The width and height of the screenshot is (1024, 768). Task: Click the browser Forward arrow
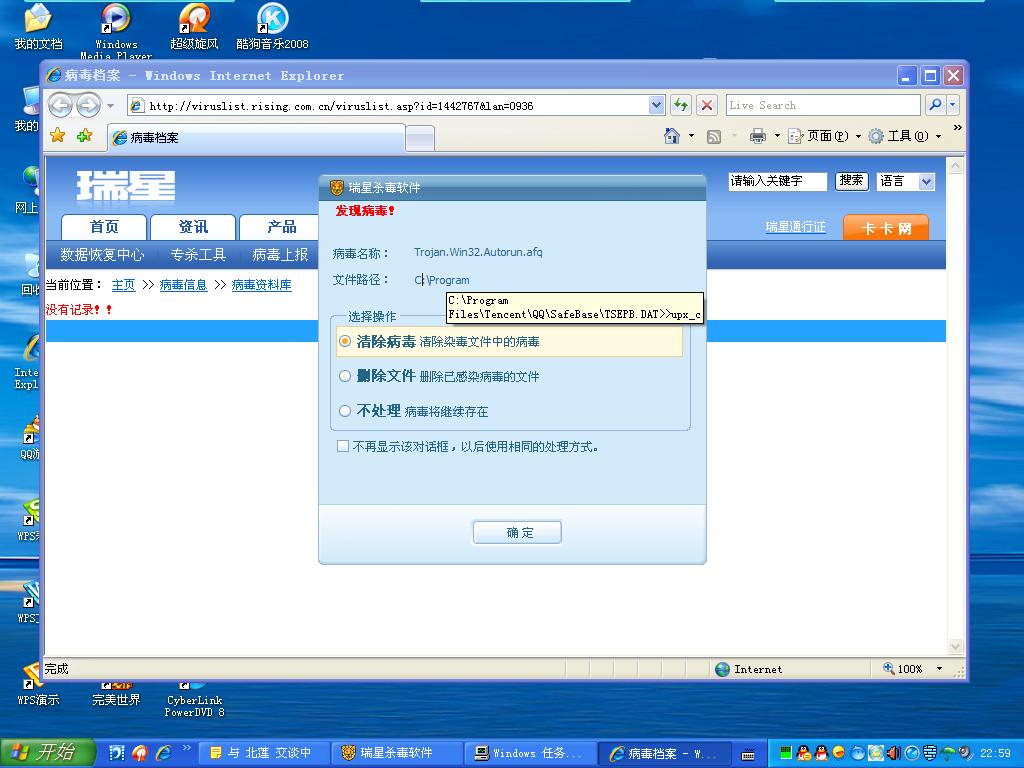click(88, 105)
